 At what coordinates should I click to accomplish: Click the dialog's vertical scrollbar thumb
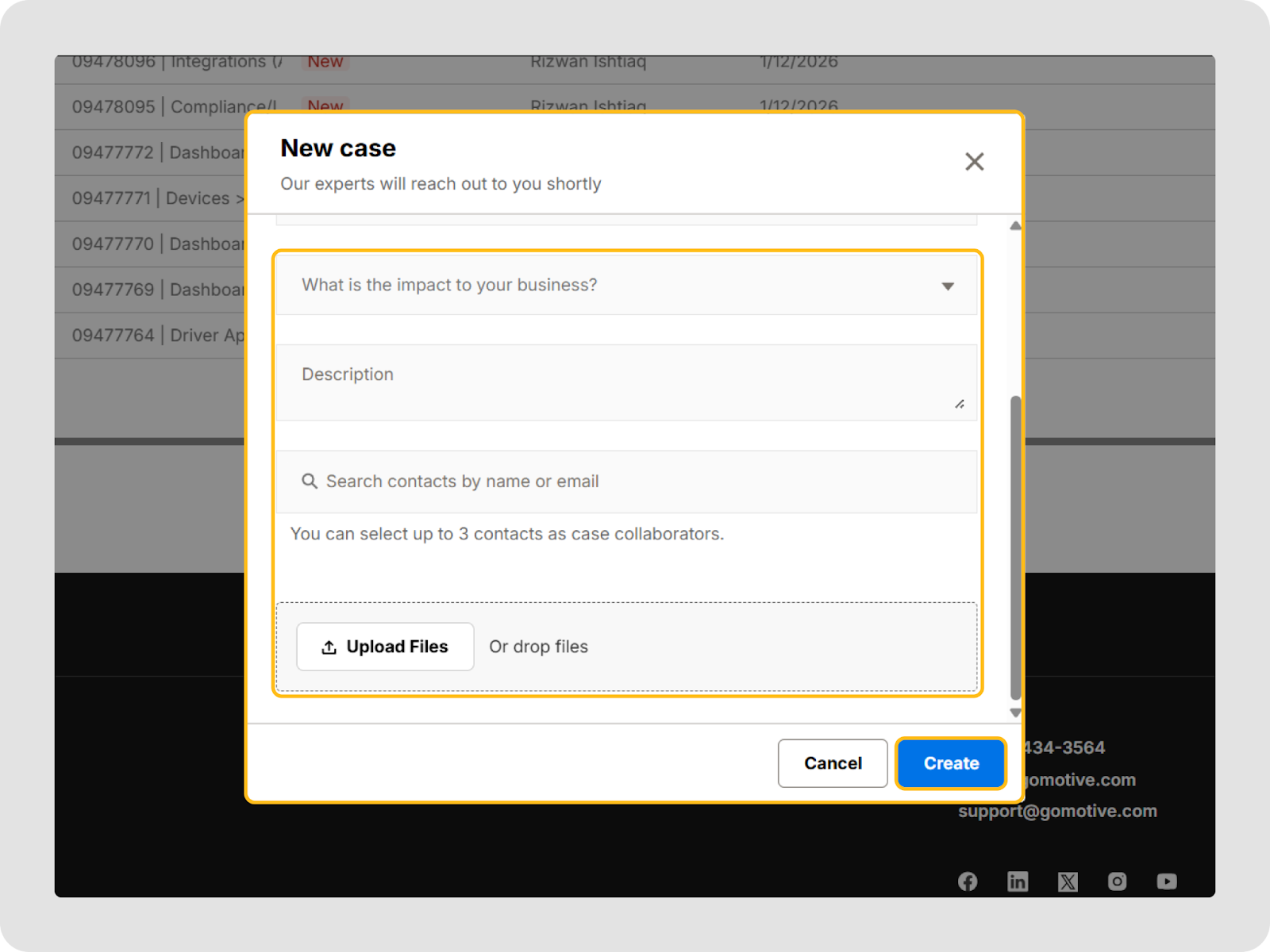pos(1015,547)
